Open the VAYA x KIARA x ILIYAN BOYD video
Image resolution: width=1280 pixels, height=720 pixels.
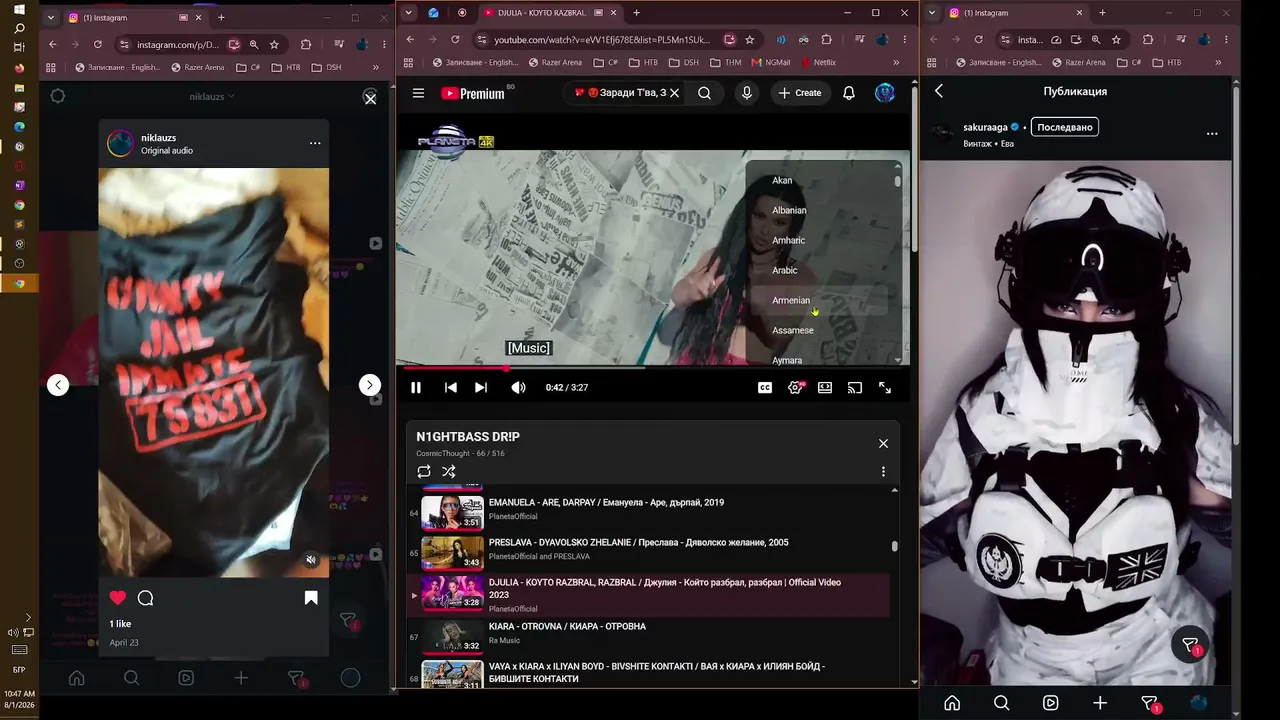(x=648, y=675)
